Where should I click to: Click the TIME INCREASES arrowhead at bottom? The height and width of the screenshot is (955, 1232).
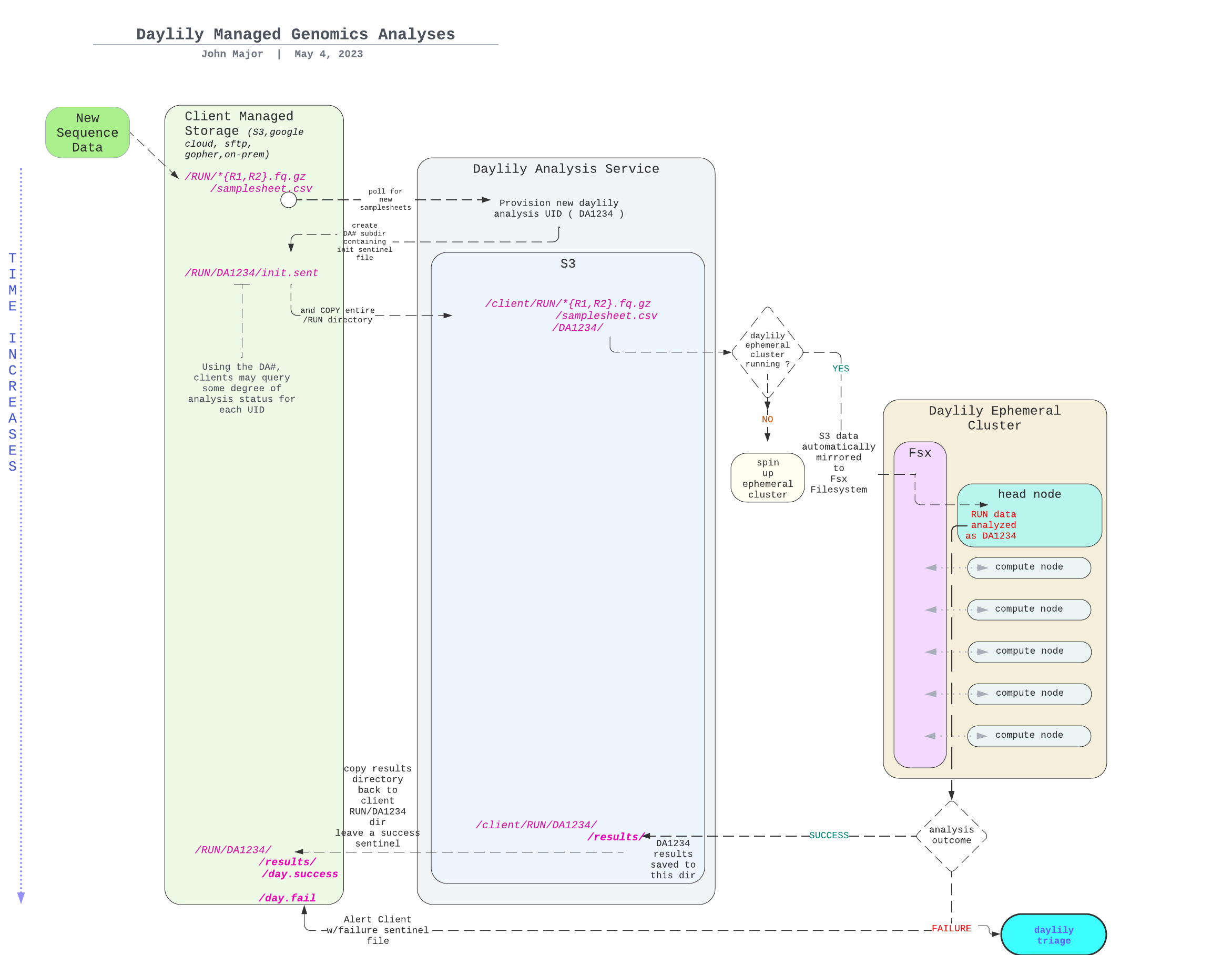tap(21, 898)
